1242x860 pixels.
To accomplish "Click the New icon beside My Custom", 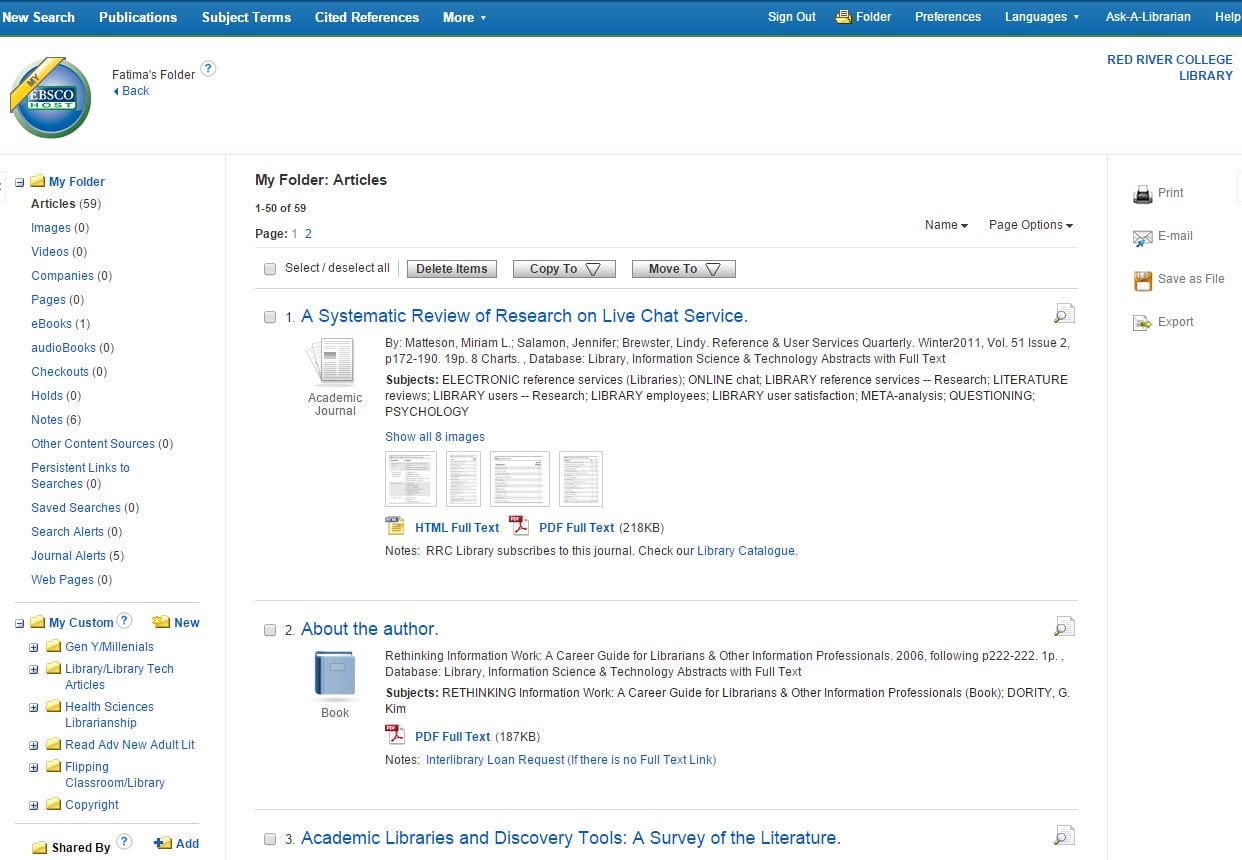I will pos(163,622).
